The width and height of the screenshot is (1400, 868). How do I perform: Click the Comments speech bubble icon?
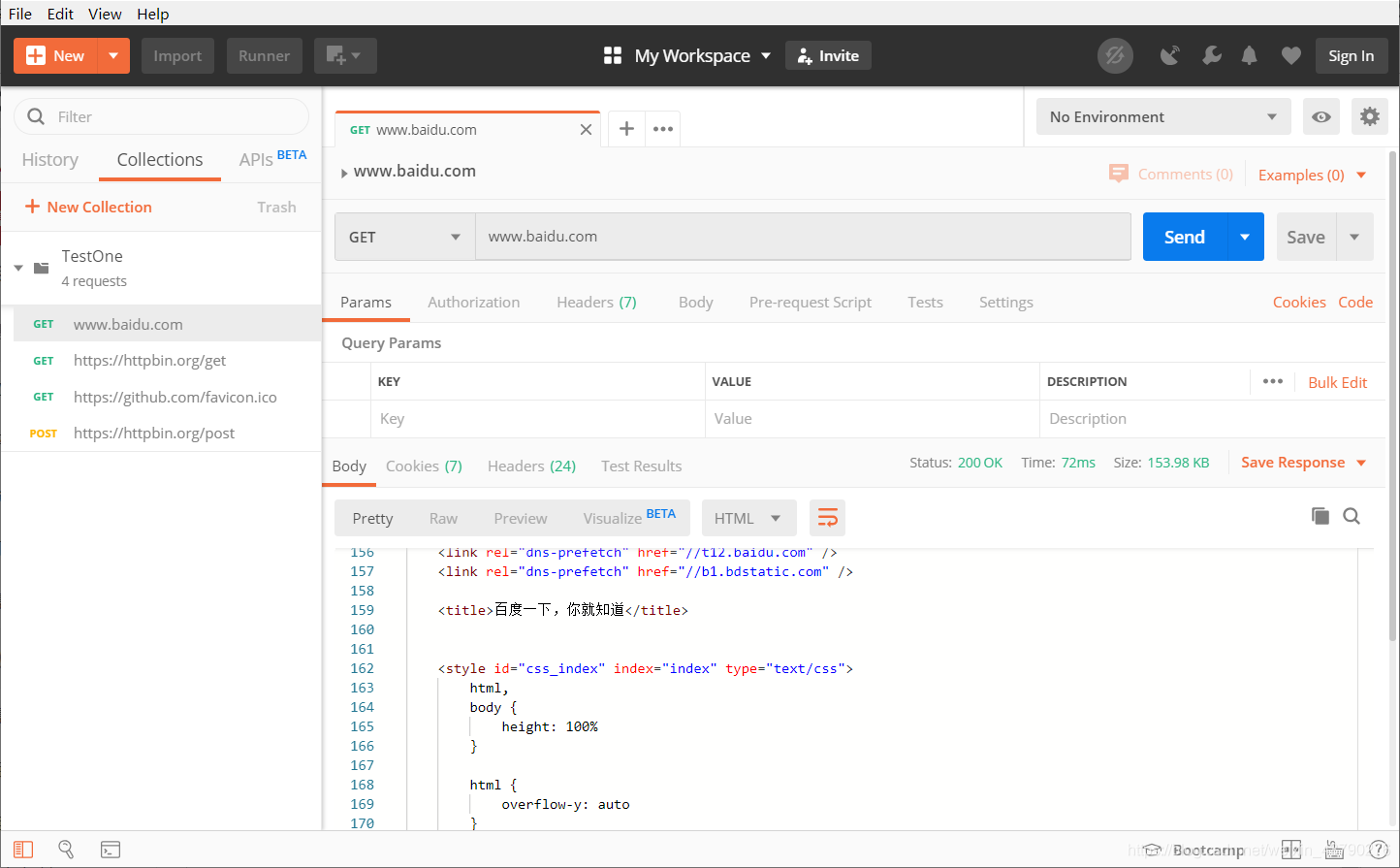coord(1118,174)
